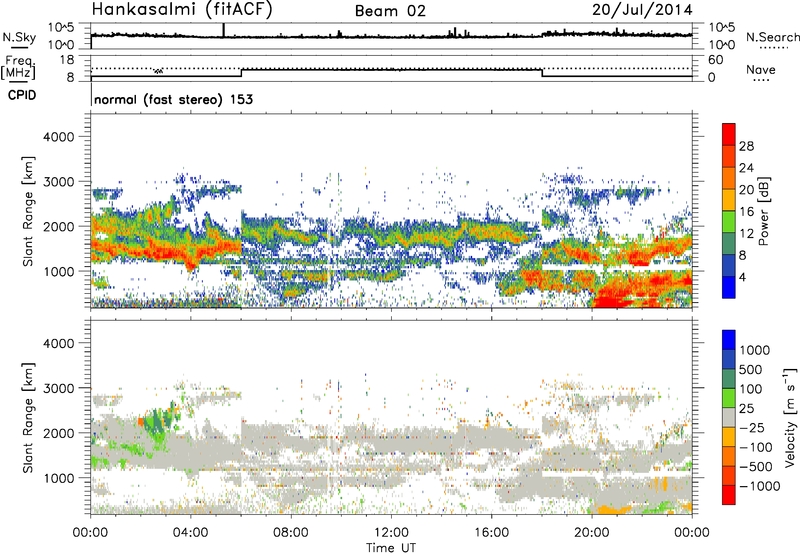Viewport: 800px width, 554px height.
Task: Pick light green Power bar segment between 12 and 16
Action: (x=729, y=222)
